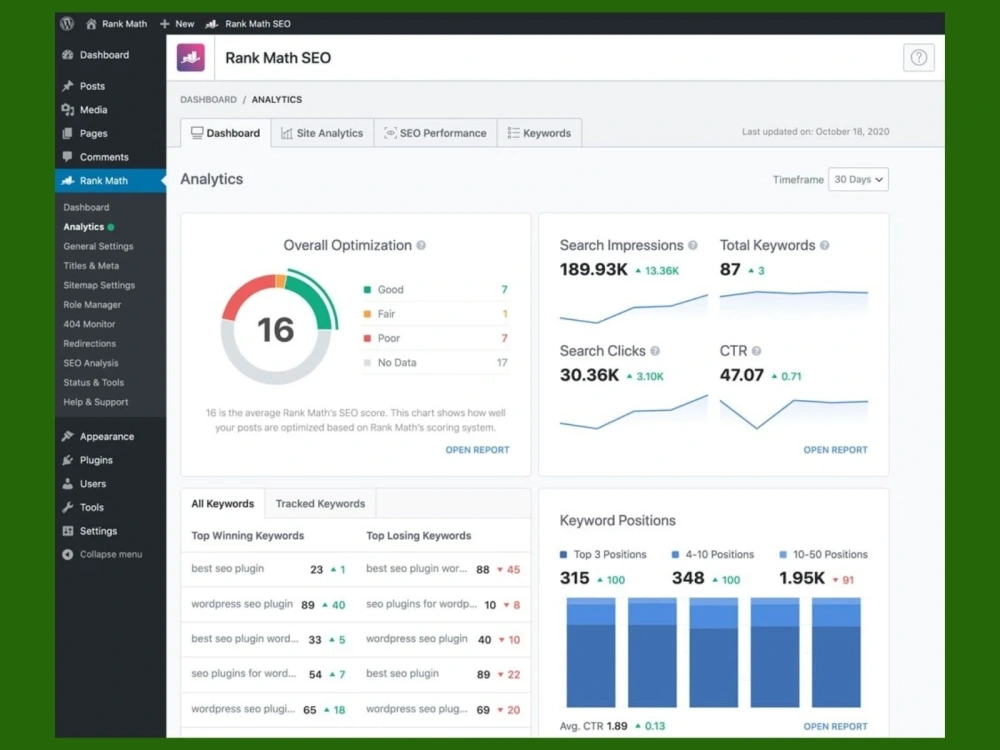Viewport: 1000px width, 750px height.
Task: Click the Overall Optimization help icon
Action: click(x=421, y=246)
